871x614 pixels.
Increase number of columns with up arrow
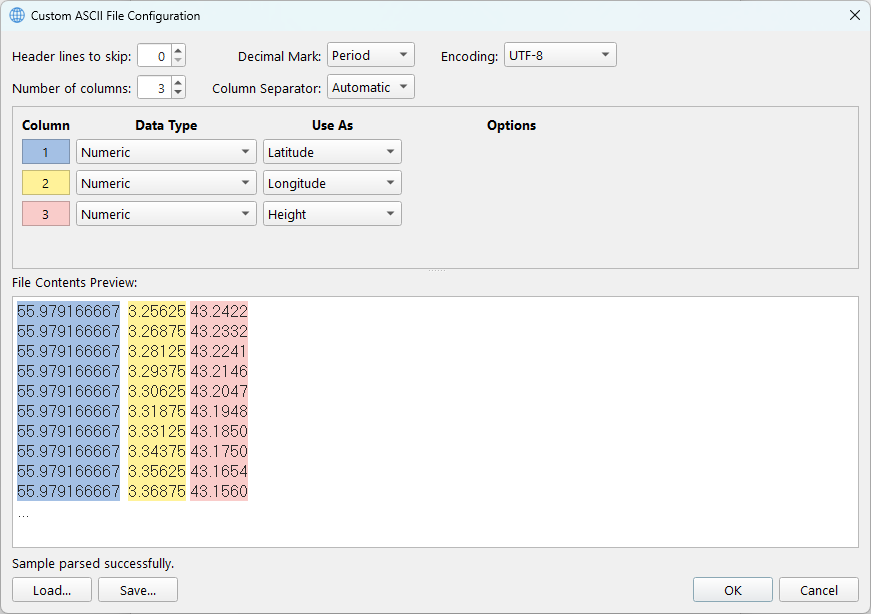(178, 82)
